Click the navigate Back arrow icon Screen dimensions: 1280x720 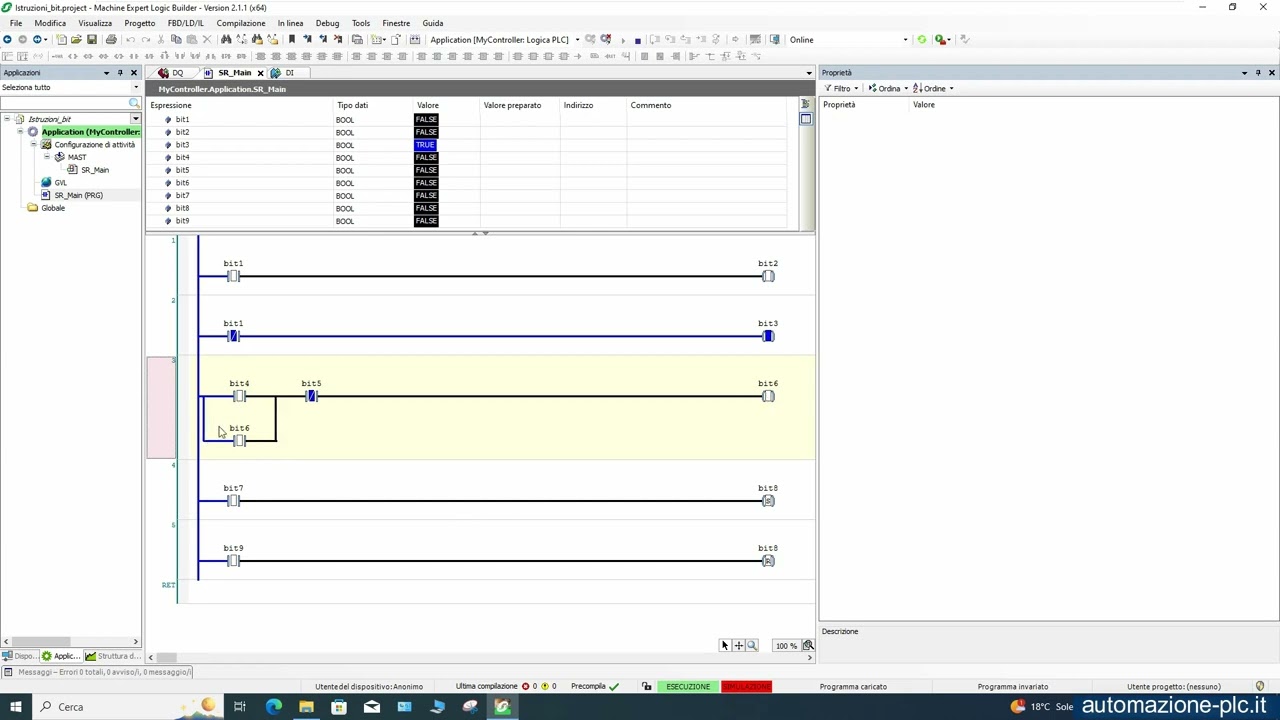[x=7, y=40]
